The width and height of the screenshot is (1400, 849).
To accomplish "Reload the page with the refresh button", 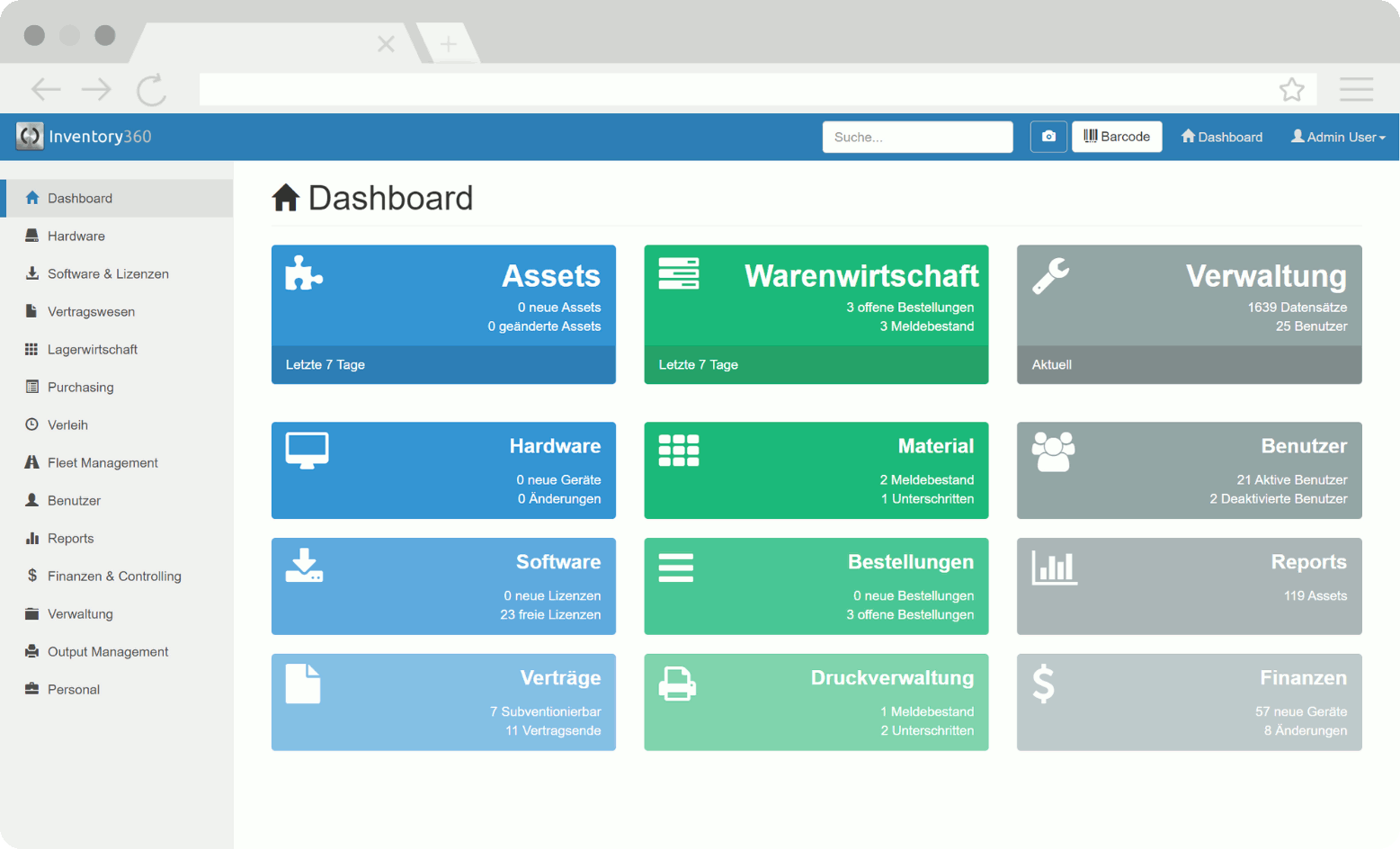I will tap(151, 90).
